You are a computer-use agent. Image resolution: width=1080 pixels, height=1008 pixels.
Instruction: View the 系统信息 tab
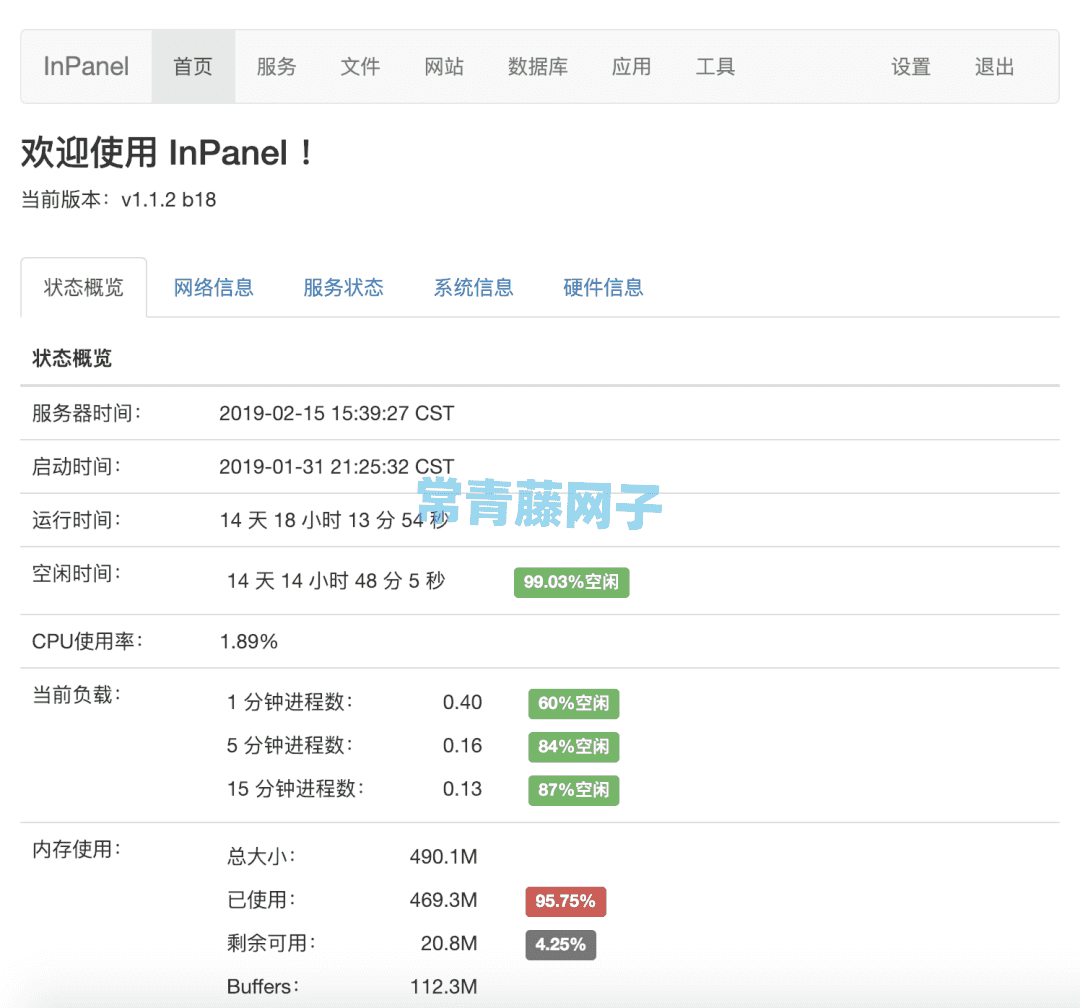click(x=473, y=287)
